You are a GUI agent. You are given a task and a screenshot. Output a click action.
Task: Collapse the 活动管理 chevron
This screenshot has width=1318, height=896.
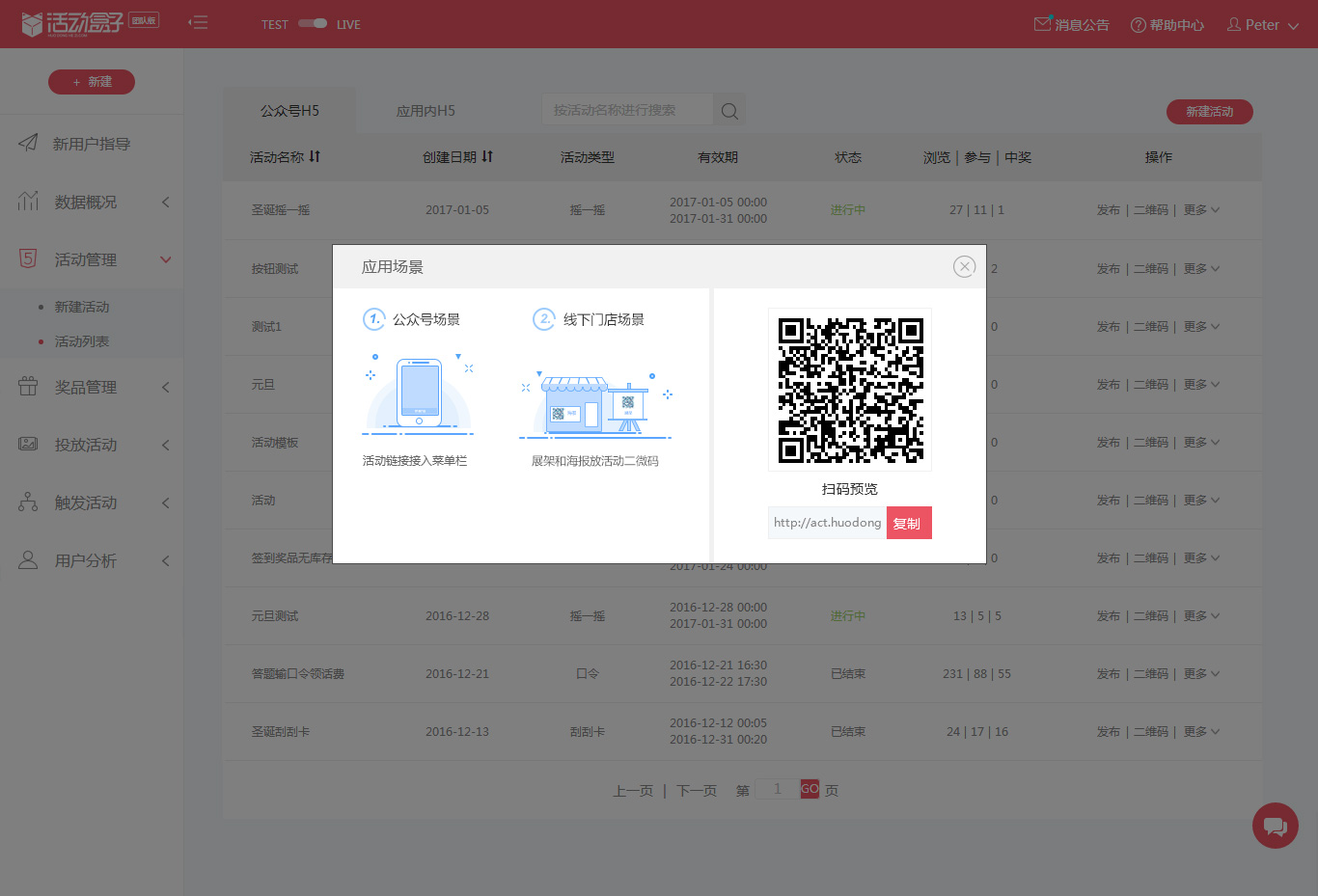coord(165,259)
